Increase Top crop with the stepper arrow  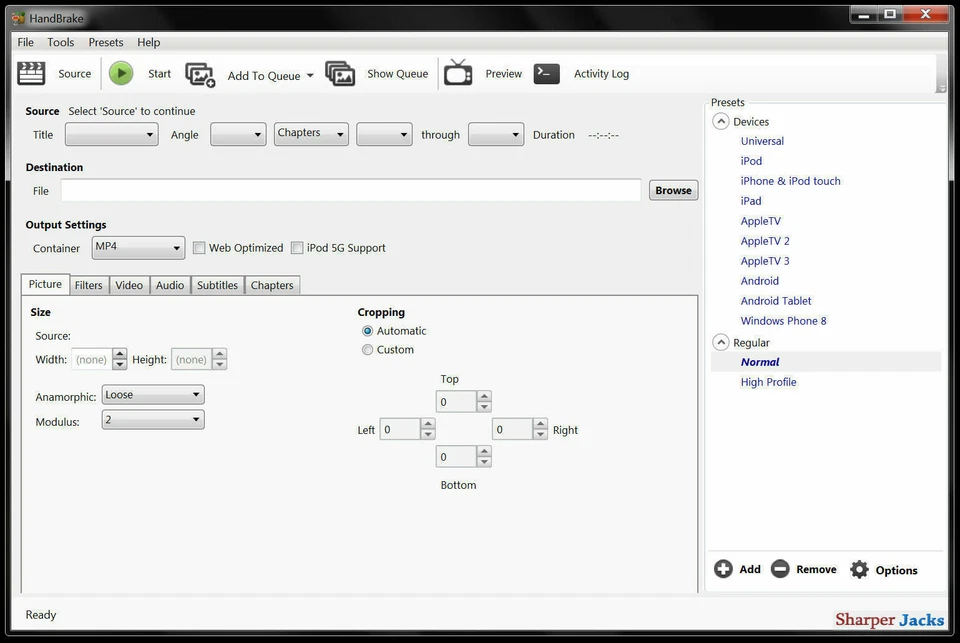tap(484, 395)
